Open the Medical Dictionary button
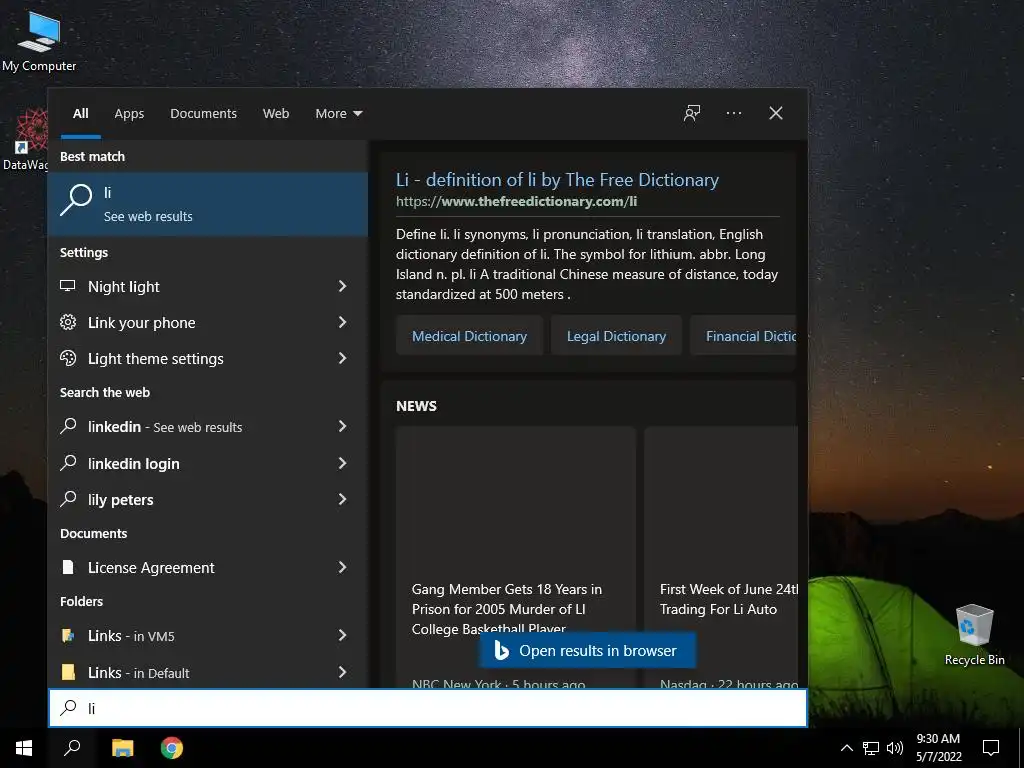Screen dimensions: 1024x768 [x=469, y=336]
